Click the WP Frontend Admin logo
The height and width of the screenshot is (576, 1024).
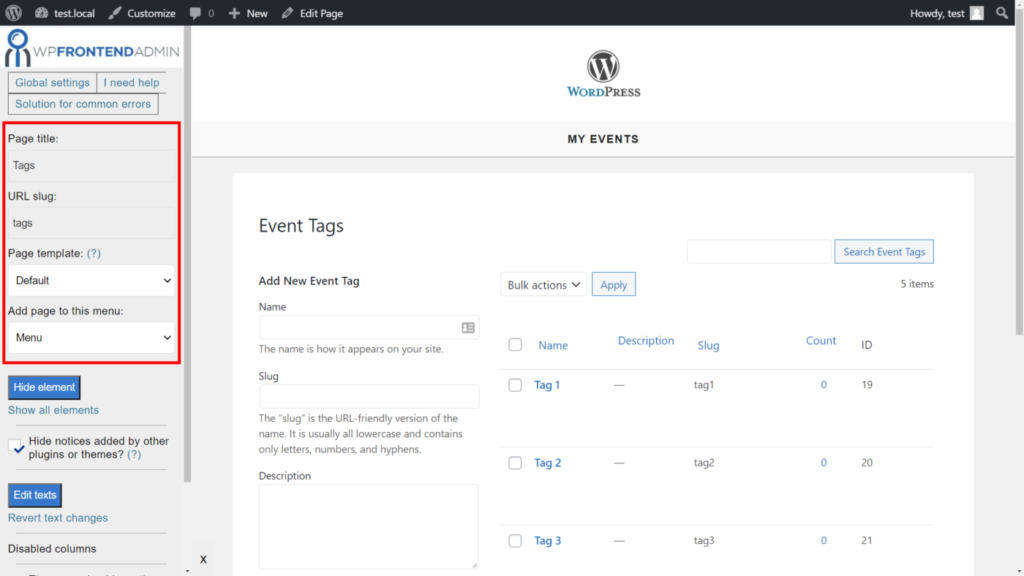click(x=90, y=47)
